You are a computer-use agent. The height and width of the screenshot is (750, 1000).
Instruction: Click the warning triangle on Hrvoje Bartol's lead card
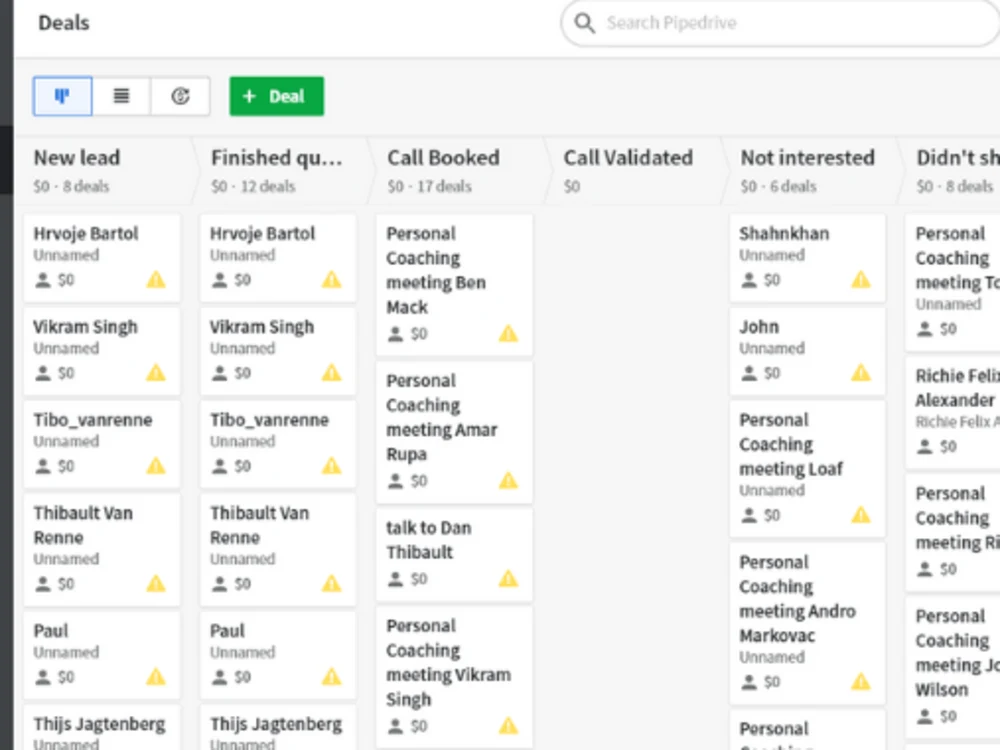point(155,280)
